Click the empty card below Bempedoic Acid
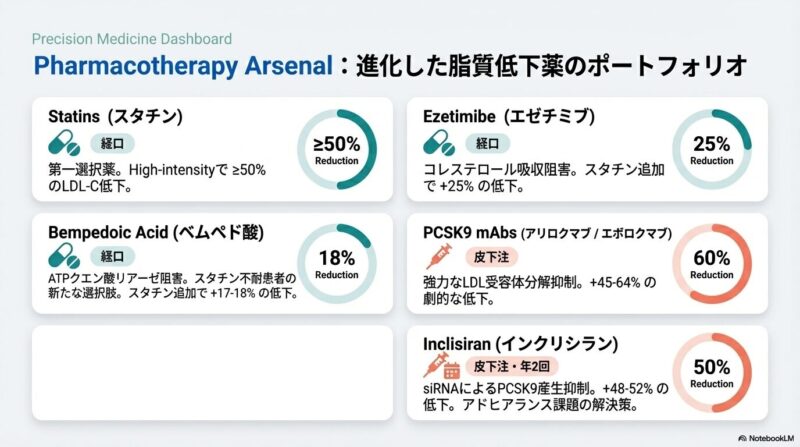 point(210,372)
